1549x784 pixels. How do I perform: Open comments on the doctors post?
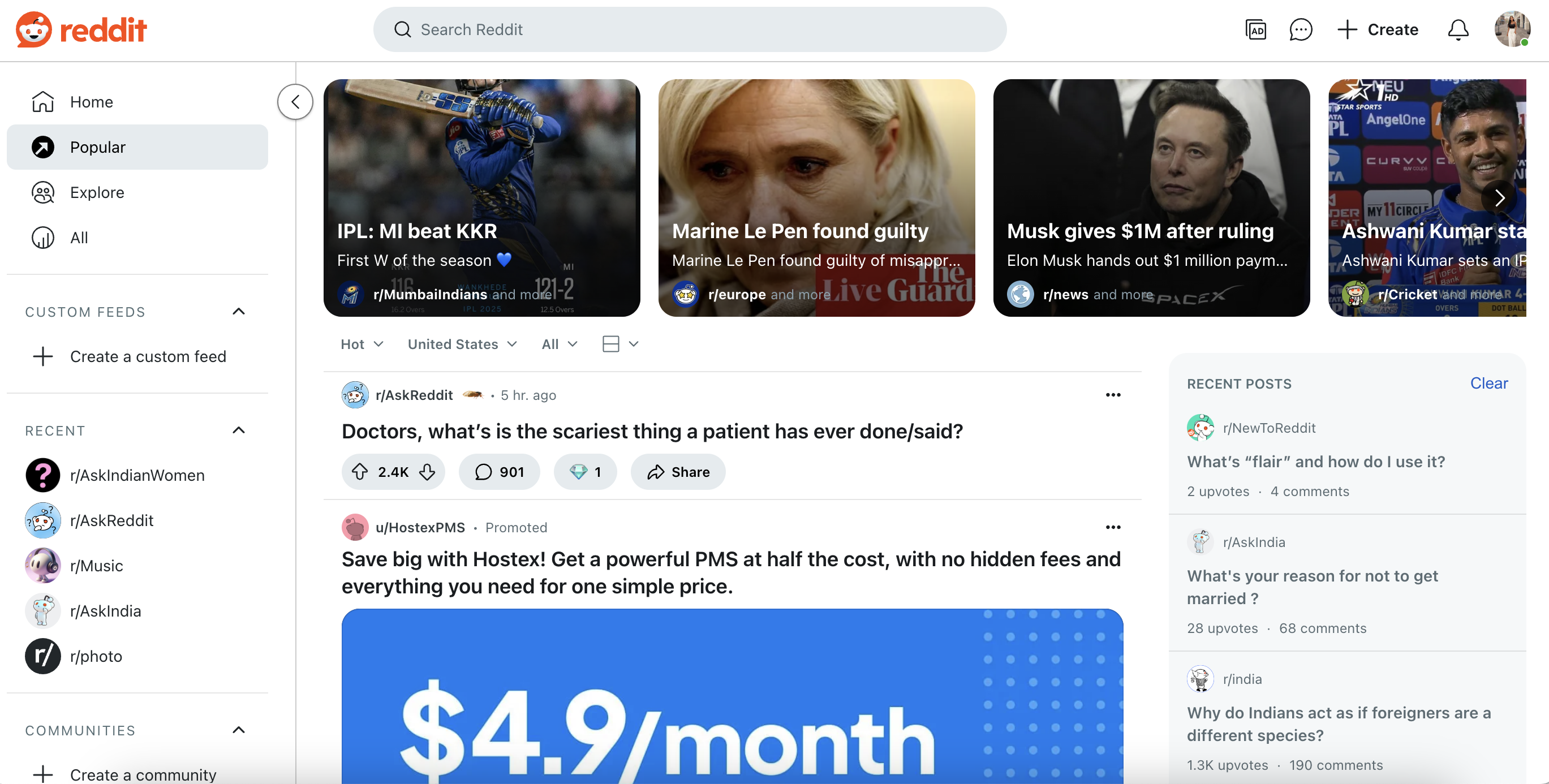[x=499, y=472]
